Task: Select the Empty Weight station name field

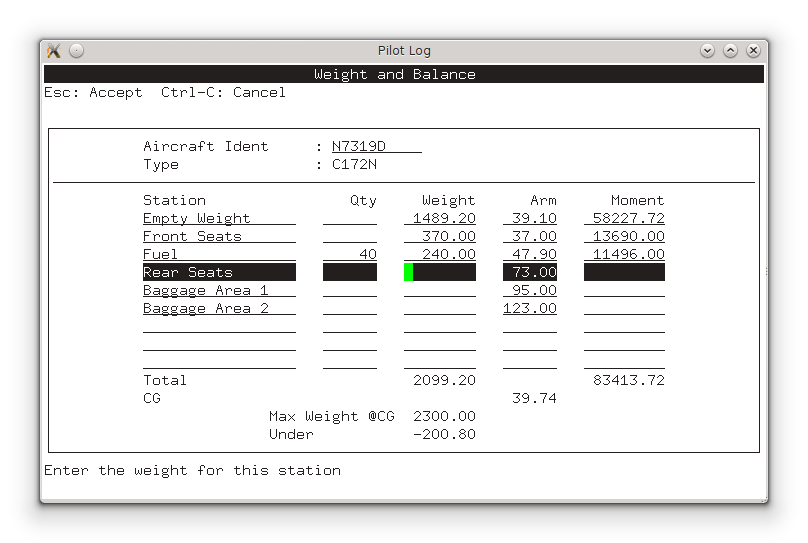Action: [x=219, y=219]
